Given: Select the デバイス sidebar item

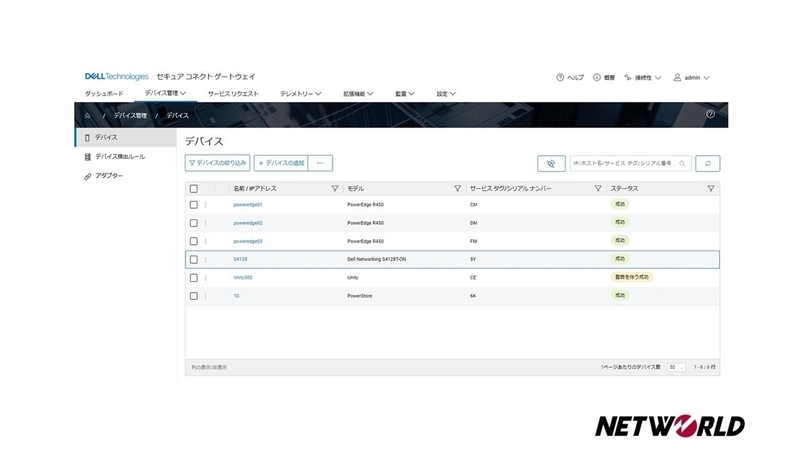Looking at the screenshot, I should click(x=126, y=138).
